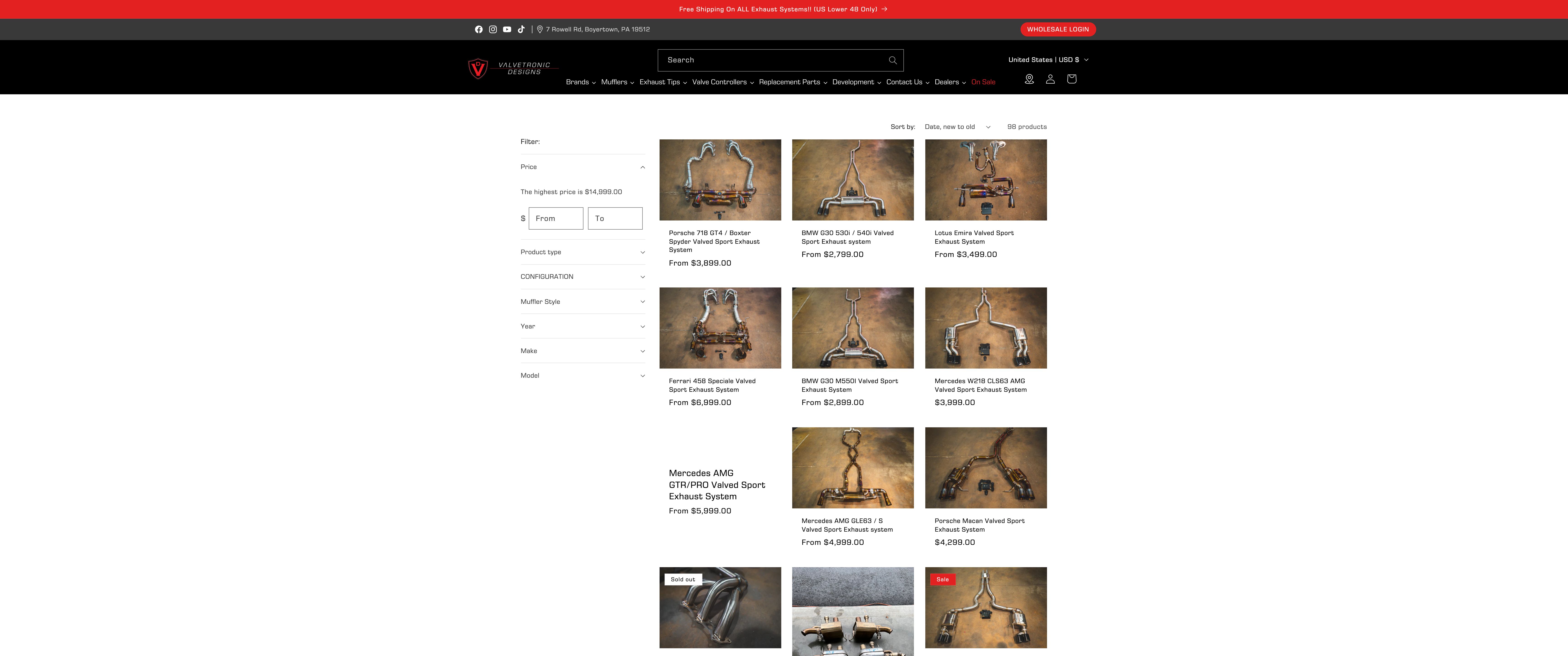Screen dimensions: 1568x656
Task: Select the On Sale menu item
Action: click(983, 82)
